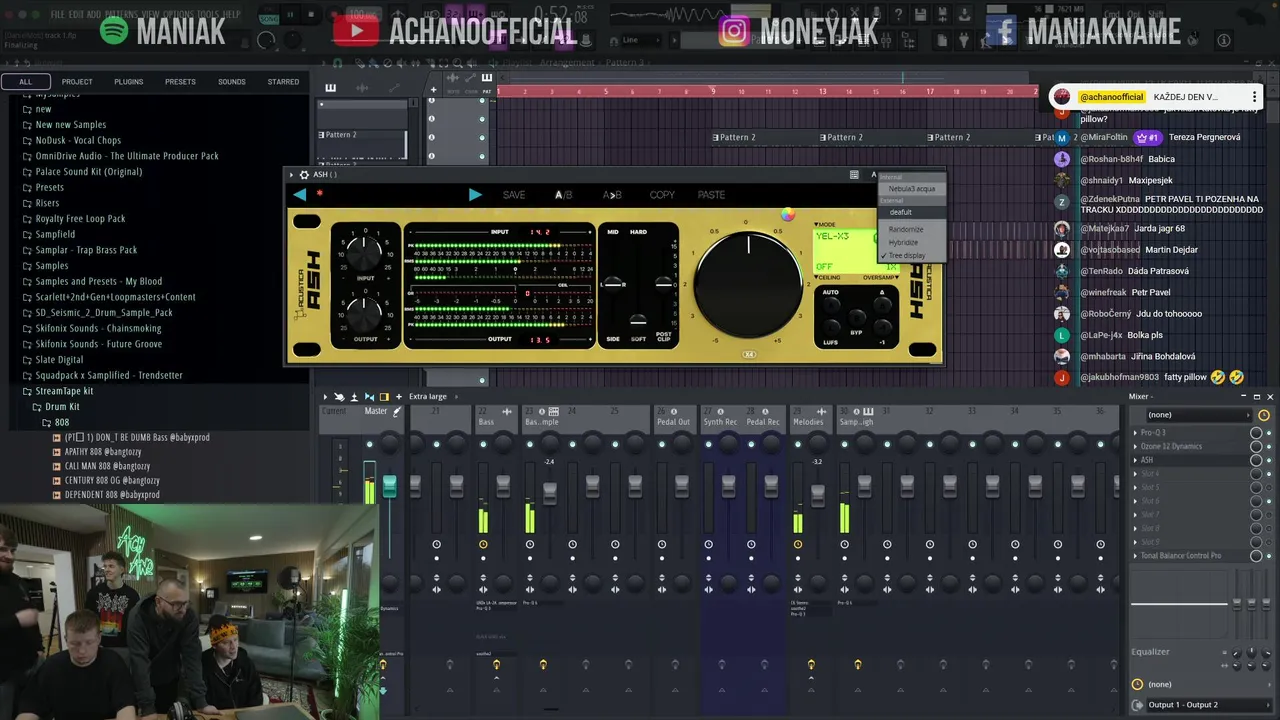The image size is (1280, 720).
Task: Click the X4 badge on ASH
Action: [748, 355]
